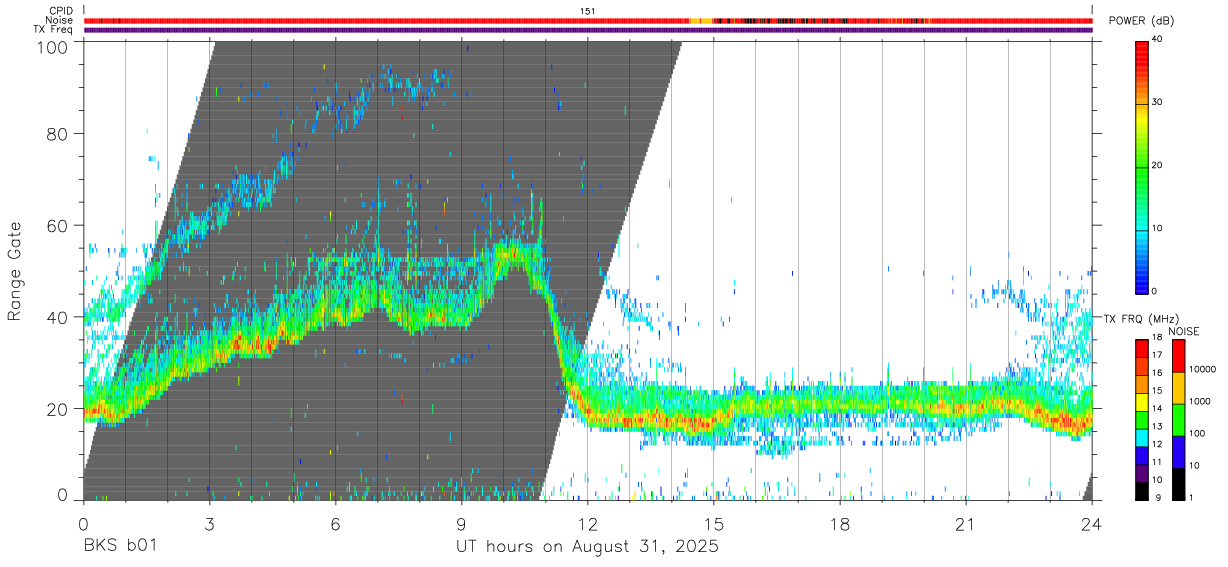This screenshot has width=1228, height=567.
Task: Click range gate tick label 100
Action: [51, 46]
